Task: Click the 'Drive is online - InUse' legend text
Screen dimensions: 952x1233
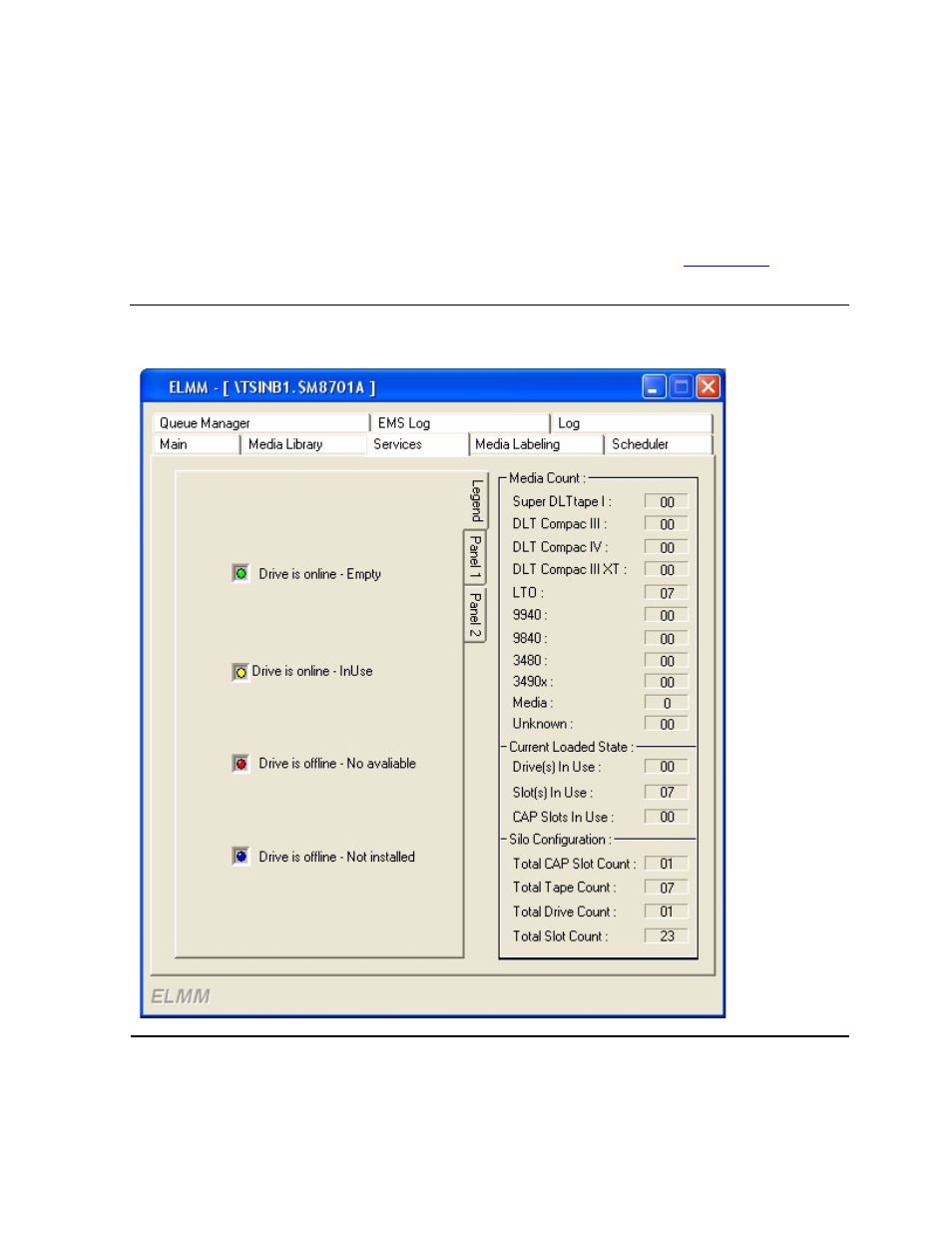Action: [x=312, y=672]
